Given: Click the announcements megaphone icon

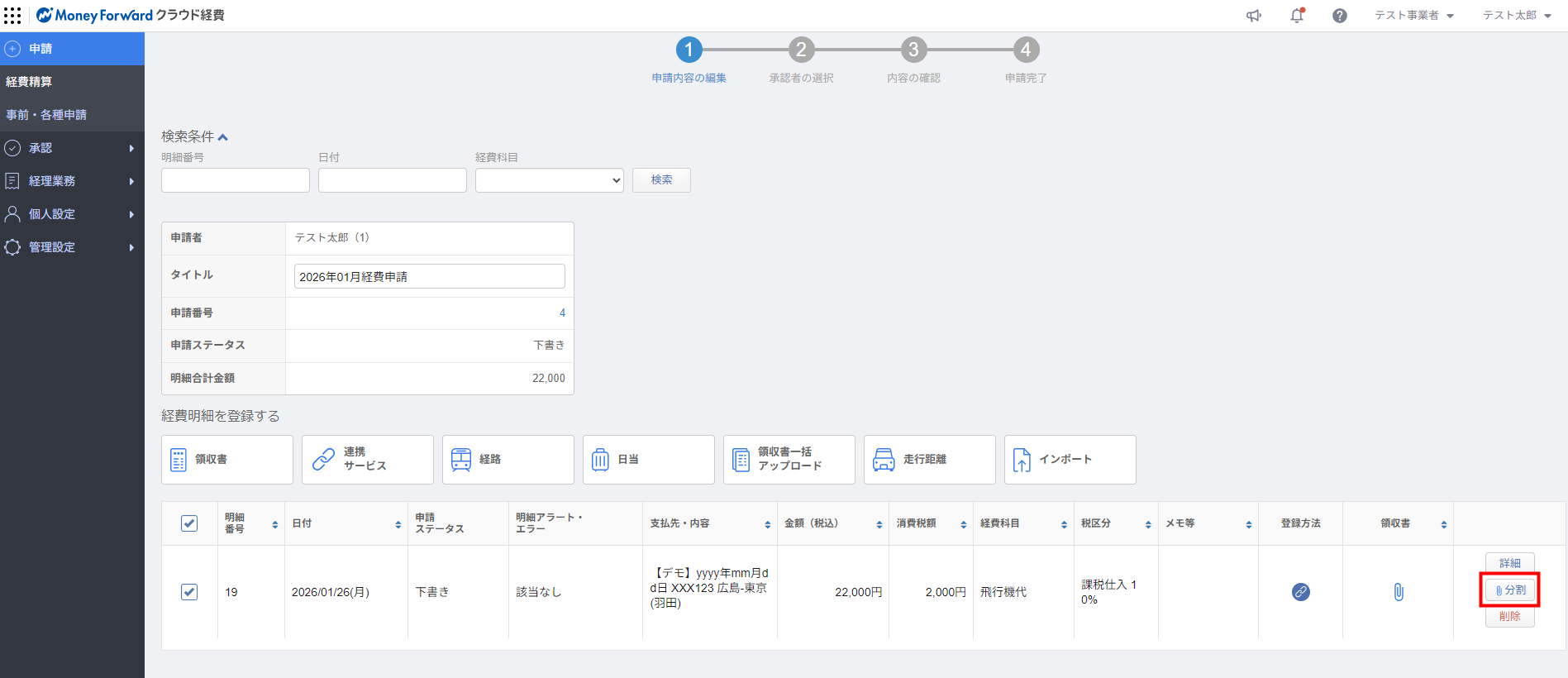Looking at the screenshot, I should pyautogui.click(x=1254, y=16).
